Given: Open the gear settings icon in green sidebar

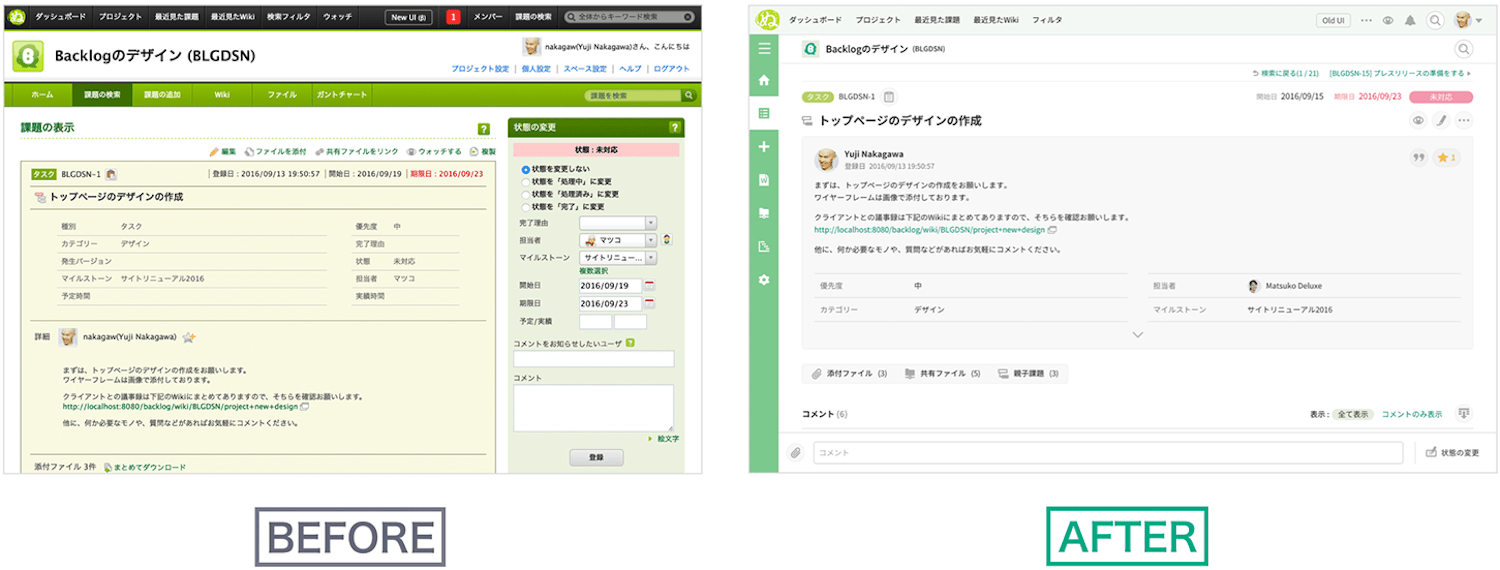Looking at the screenshot, I should [x=764, y=280].
